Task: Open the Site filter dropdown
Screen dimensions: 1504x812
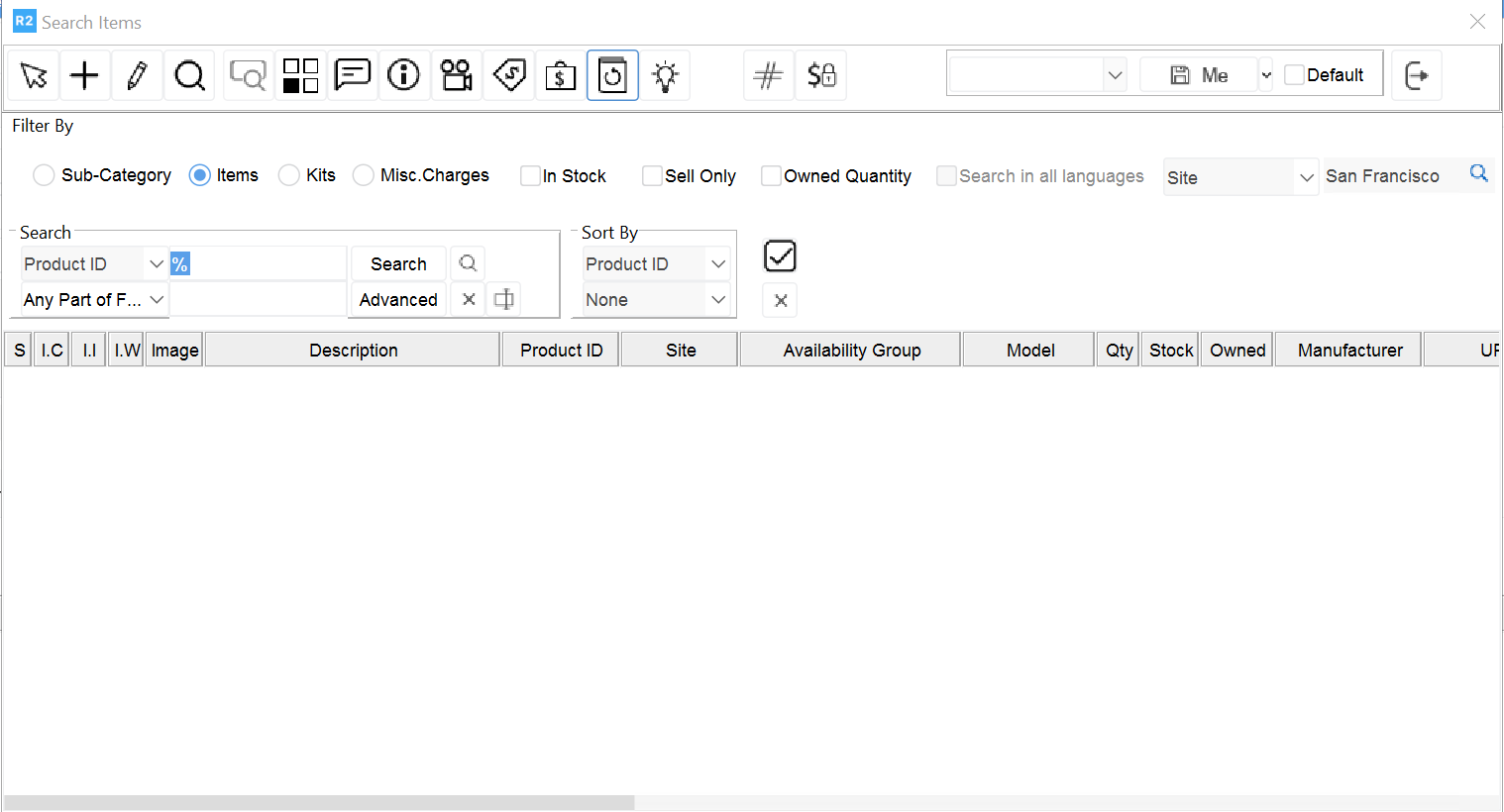Action: coord(1240,177)
